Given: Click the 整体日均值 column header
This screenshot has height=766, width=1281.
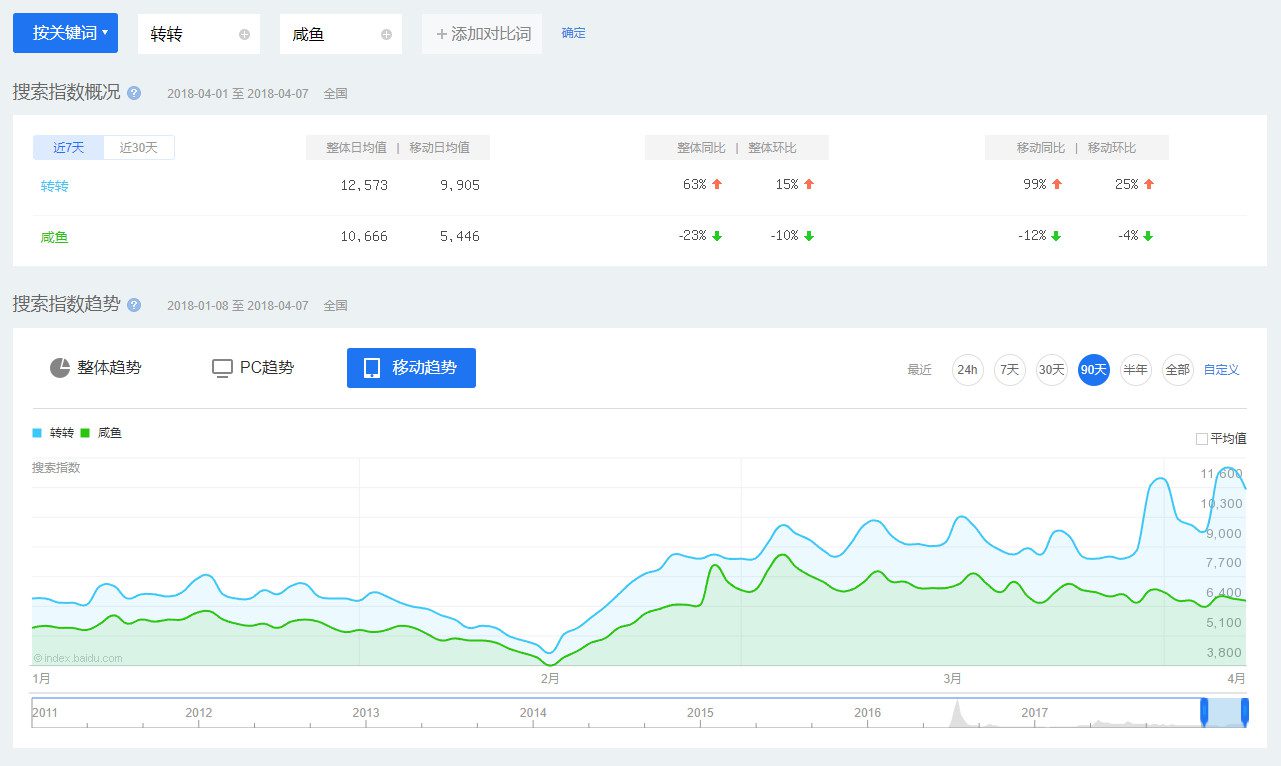Looking at the screenshot, I should (356, 148).
